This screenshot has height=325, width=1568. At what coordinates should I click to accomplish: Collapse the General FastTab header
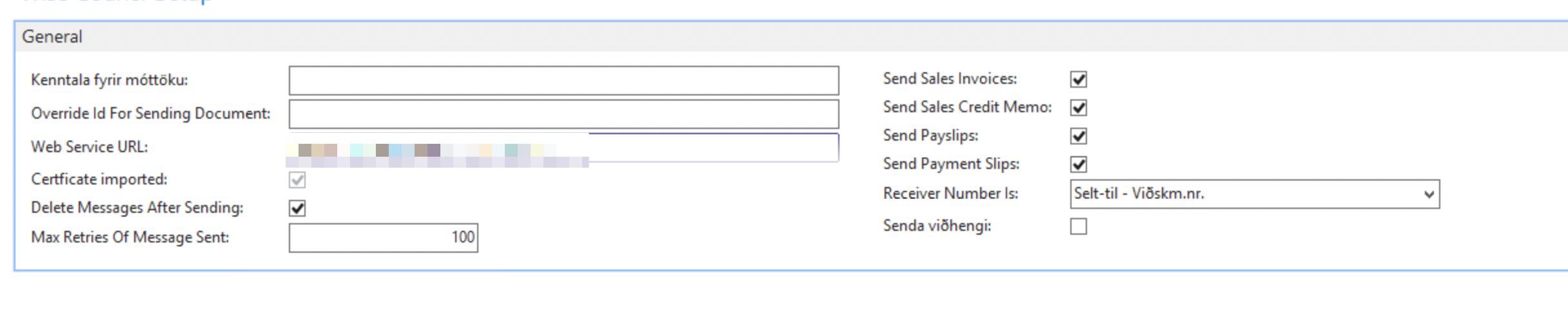click(x=52, y=37)
